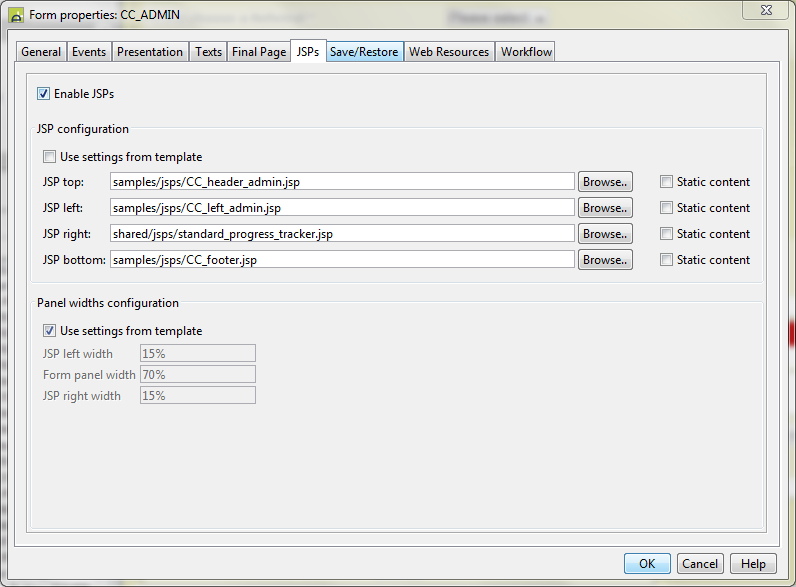Browse for the JSP bottom file
Viewport: 796px width, 587px height.
[x=605, y=260]
